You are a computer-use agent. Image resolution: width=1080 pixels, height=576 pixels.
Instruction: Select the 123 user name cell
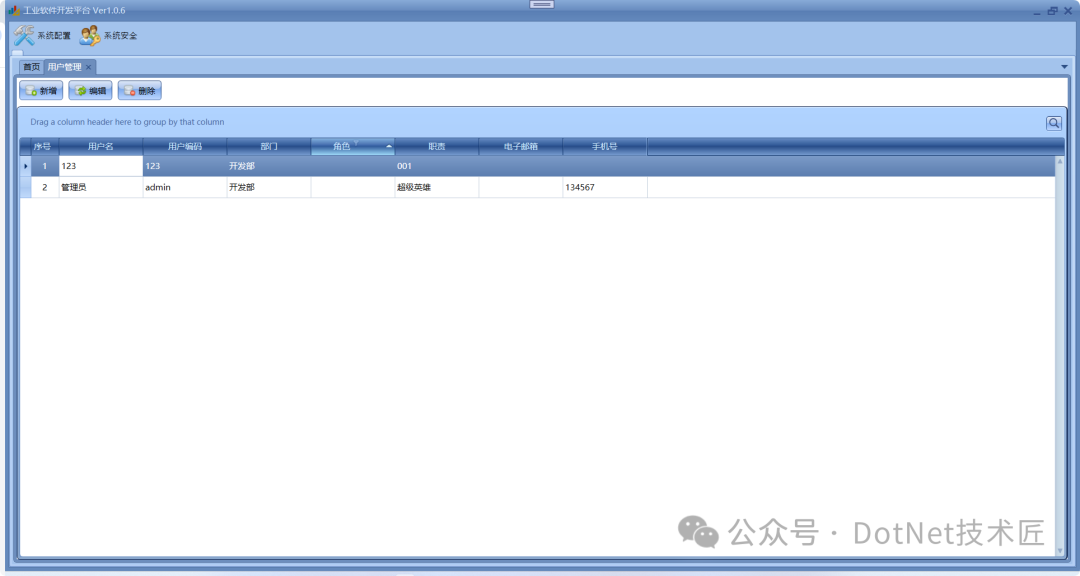tap(101, 166)
